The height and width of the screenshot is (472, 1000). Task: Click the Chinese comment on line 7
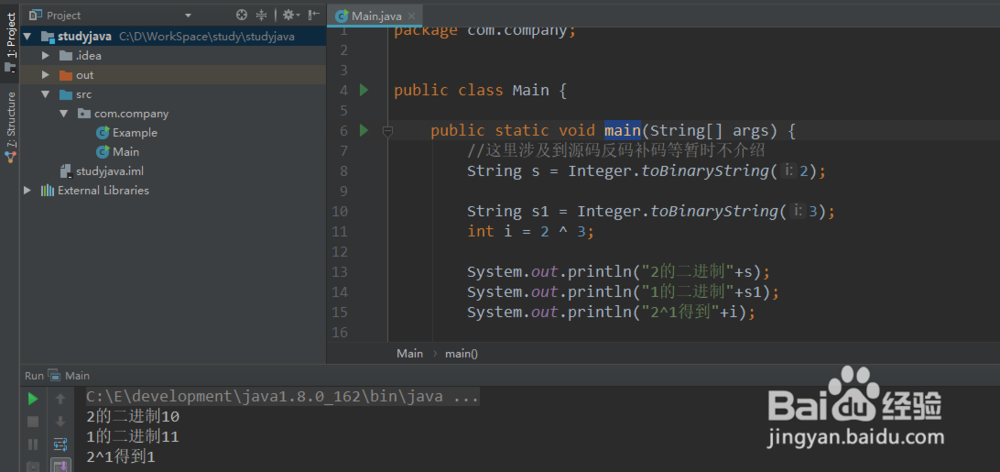click(615, 151)
